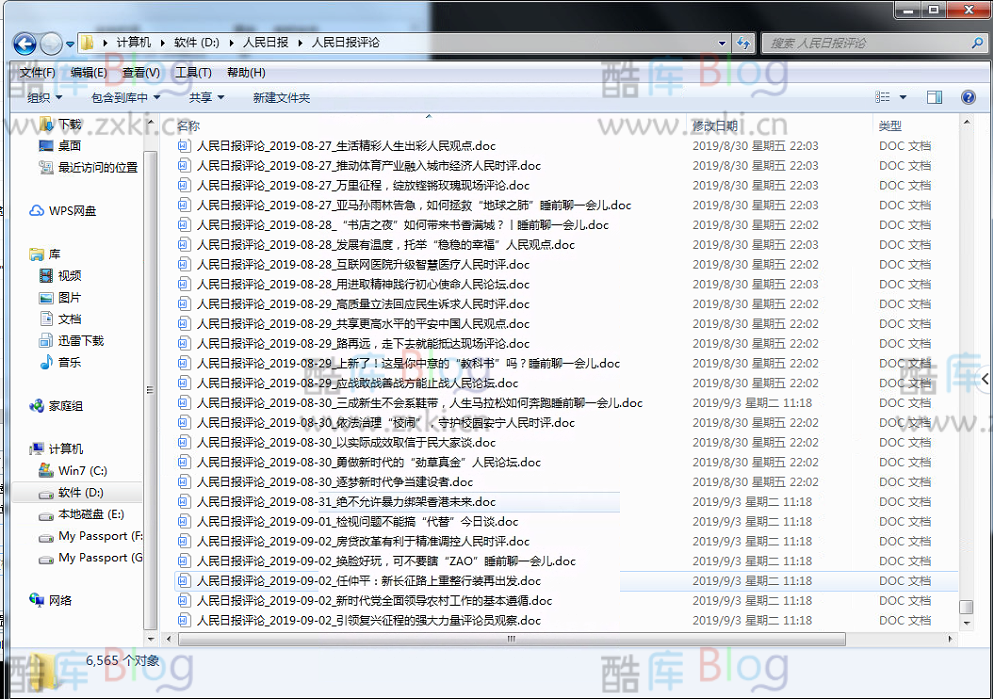The width and height of the screenshot is (993, 699).
Task: Open the view options dropdown arrow
Action: [903, 98]
